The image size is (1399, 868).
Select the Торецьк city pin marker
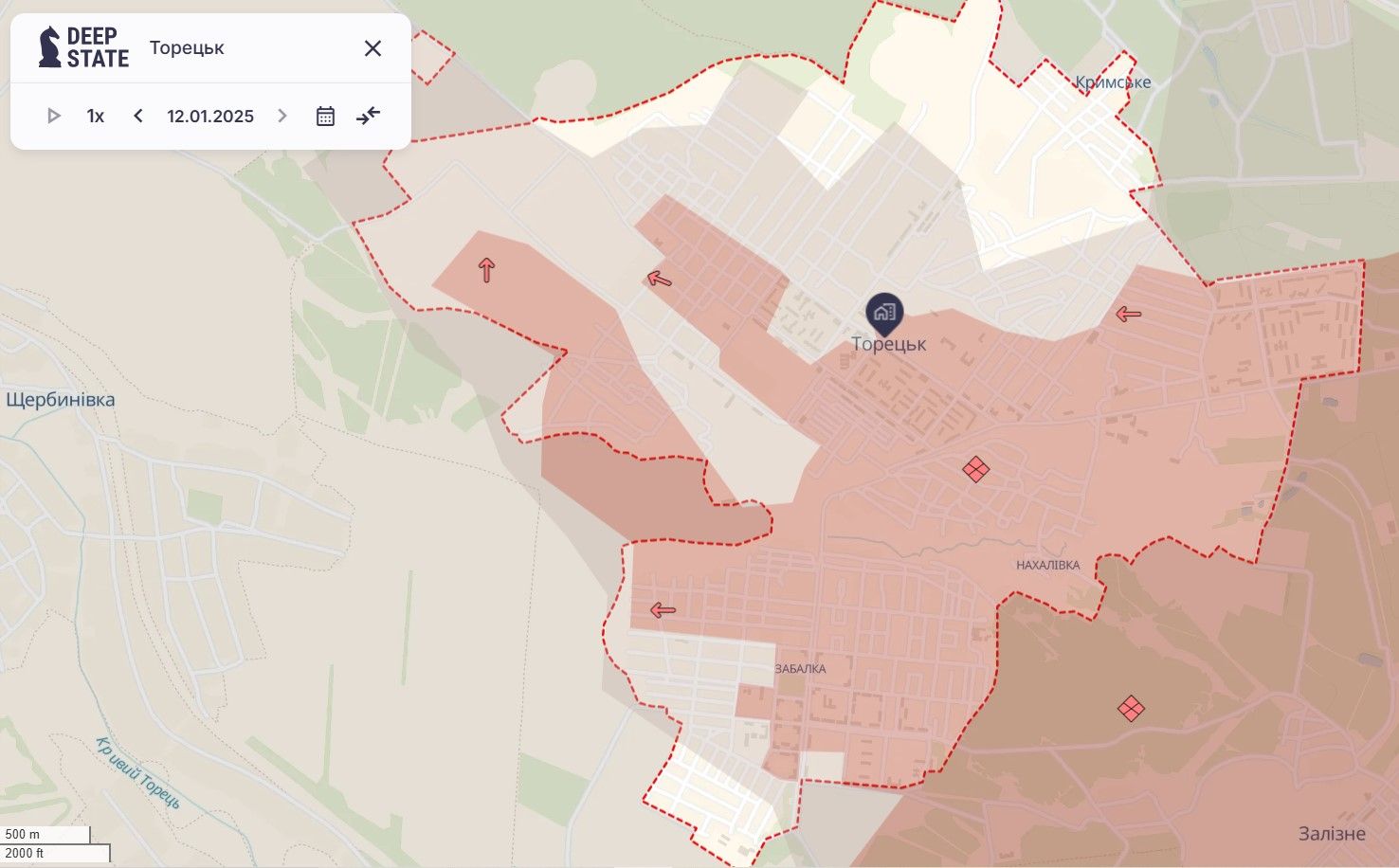point(884,312)
